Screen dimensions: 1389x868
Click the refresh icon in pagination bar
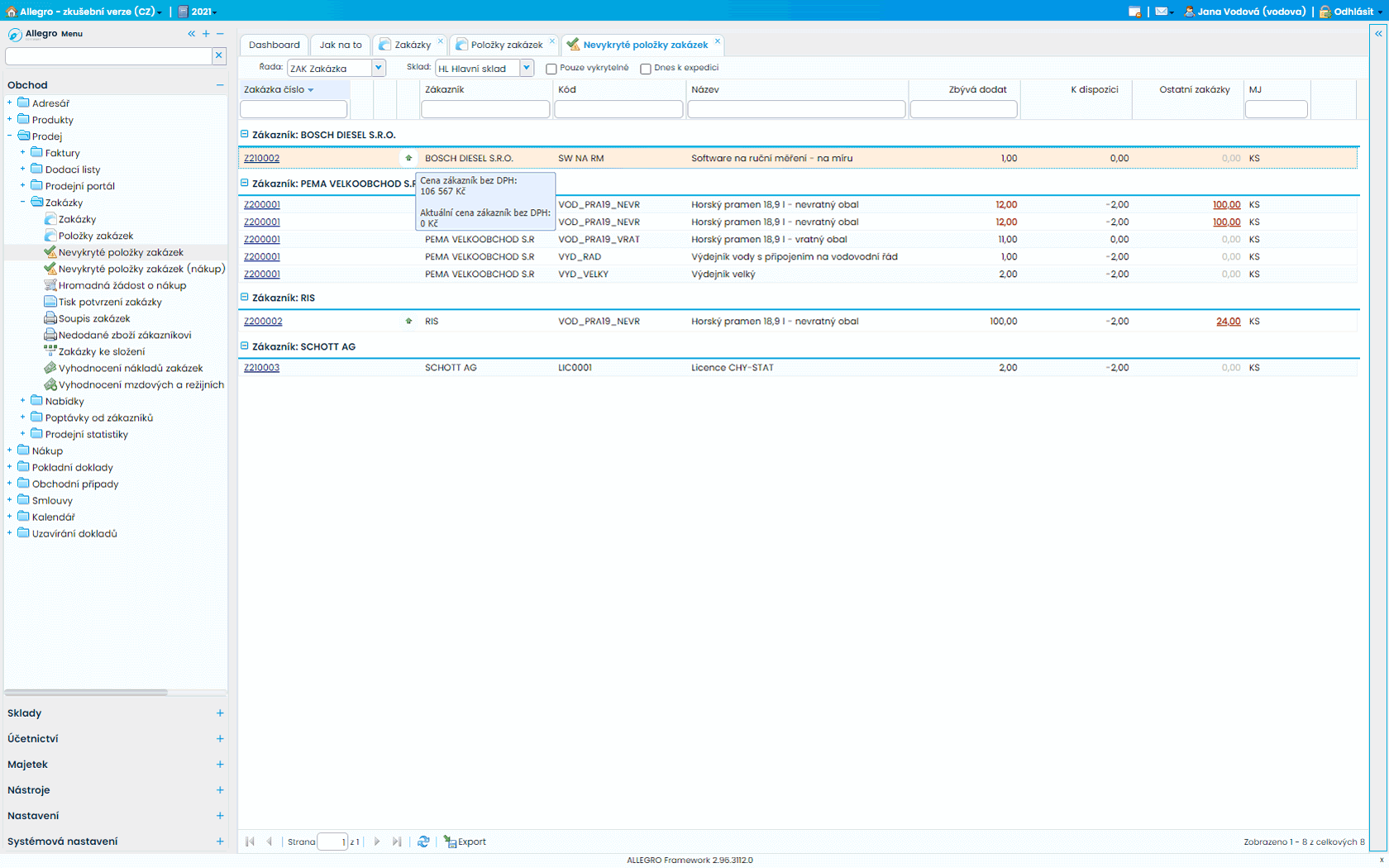click(x=423, y=842)
